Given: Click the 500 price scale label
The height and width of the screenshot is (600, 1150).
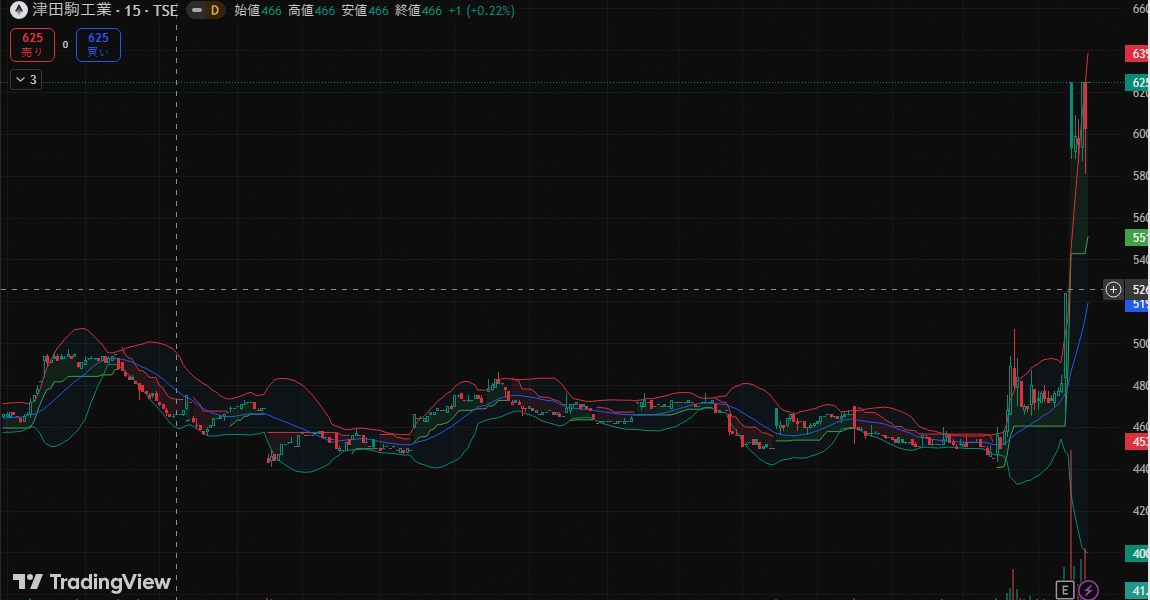Looking at the screenshot, I should click(1140, 343).
